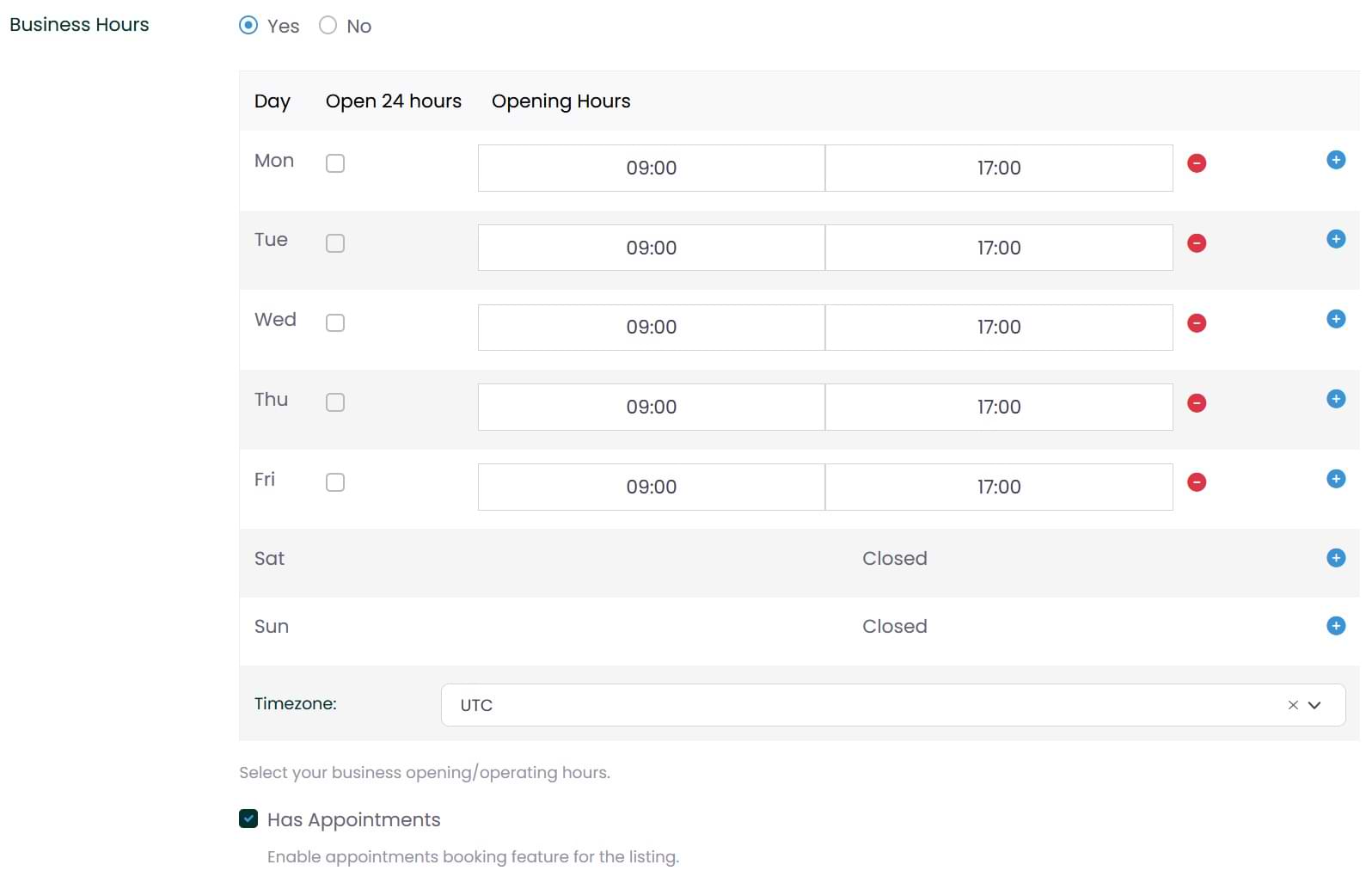Select No for Business Hours
The height and width of the screenshot is (889, 1372).
[328, 26]
